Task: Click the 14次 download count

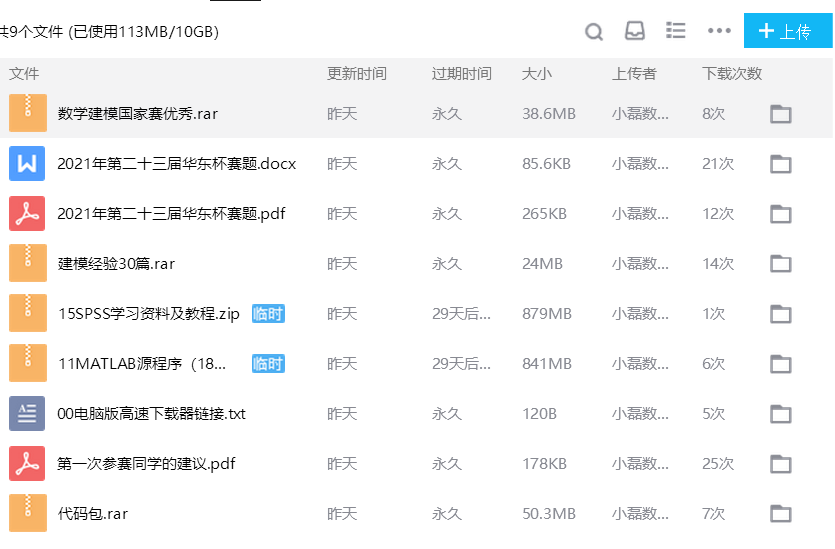Action: click(718, 264)
